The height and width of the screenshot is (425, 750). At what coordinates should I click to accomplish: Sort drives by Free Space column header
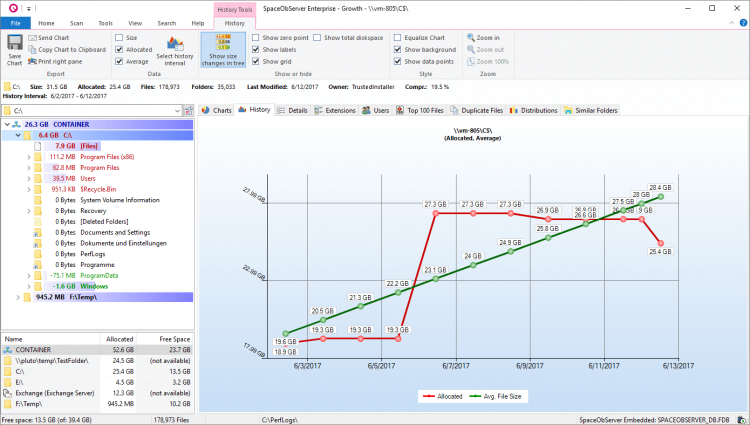176,340
